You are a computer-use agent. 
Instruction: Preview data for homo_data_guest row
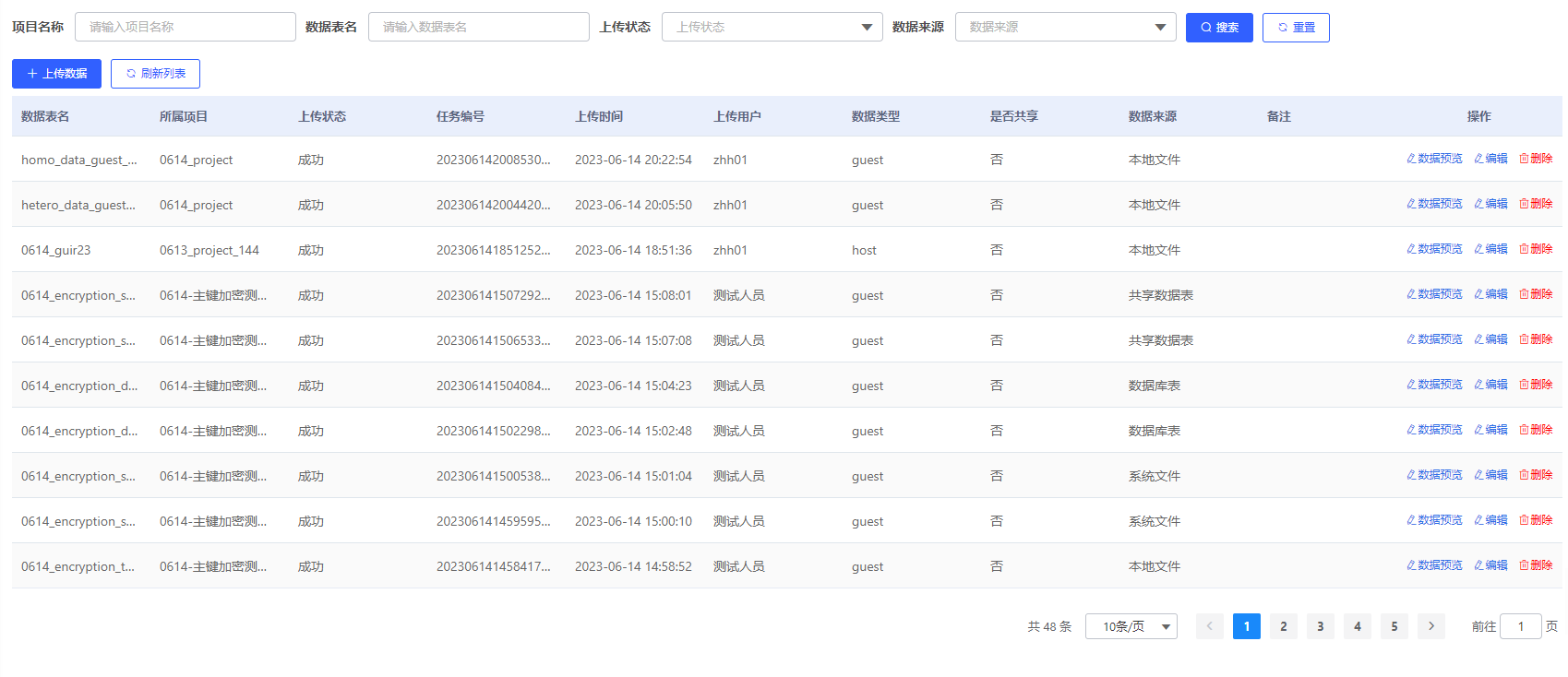[x=1434, y=159]
